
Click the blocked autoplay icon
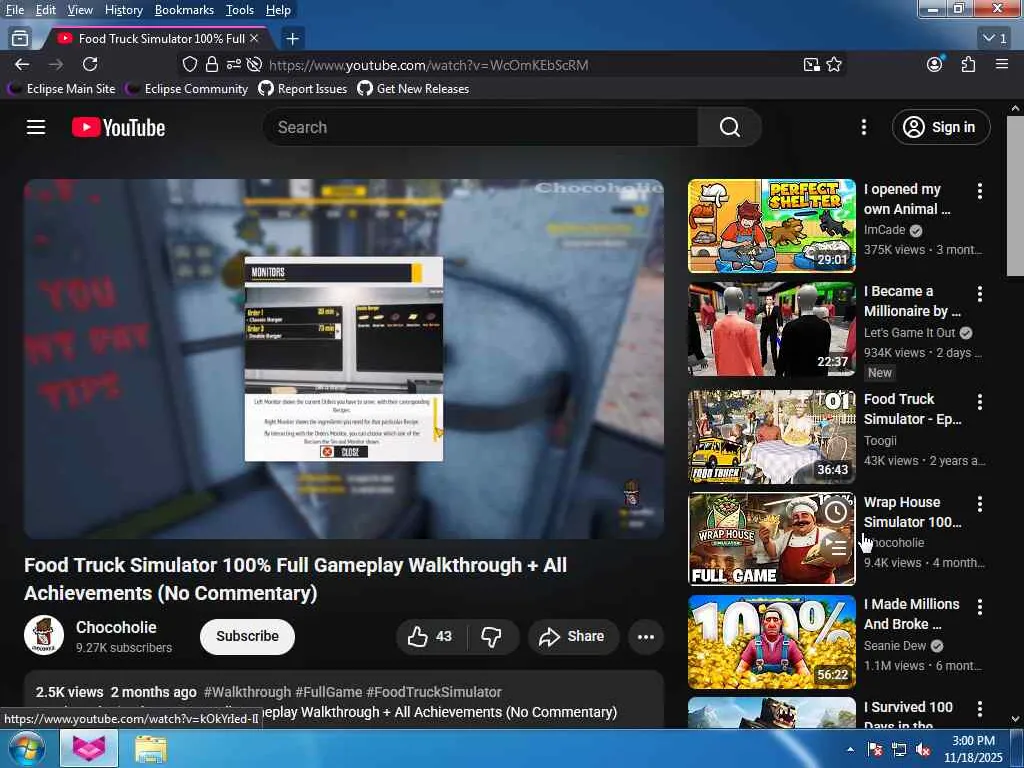pyautogui.click(x=255, y=64)
